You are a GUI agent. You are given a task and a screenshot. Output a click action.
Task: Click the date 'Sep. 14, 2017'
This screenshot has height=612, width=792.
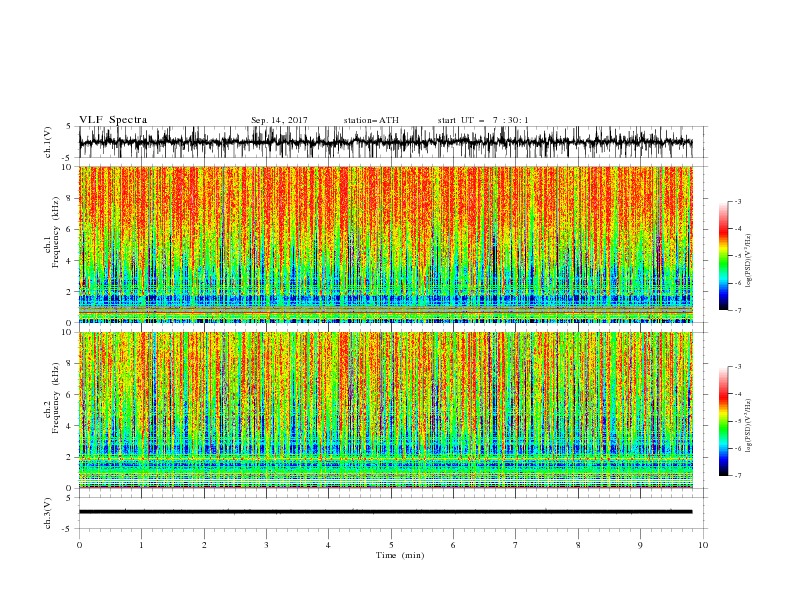pyautogui.click(x=279, y=120)
